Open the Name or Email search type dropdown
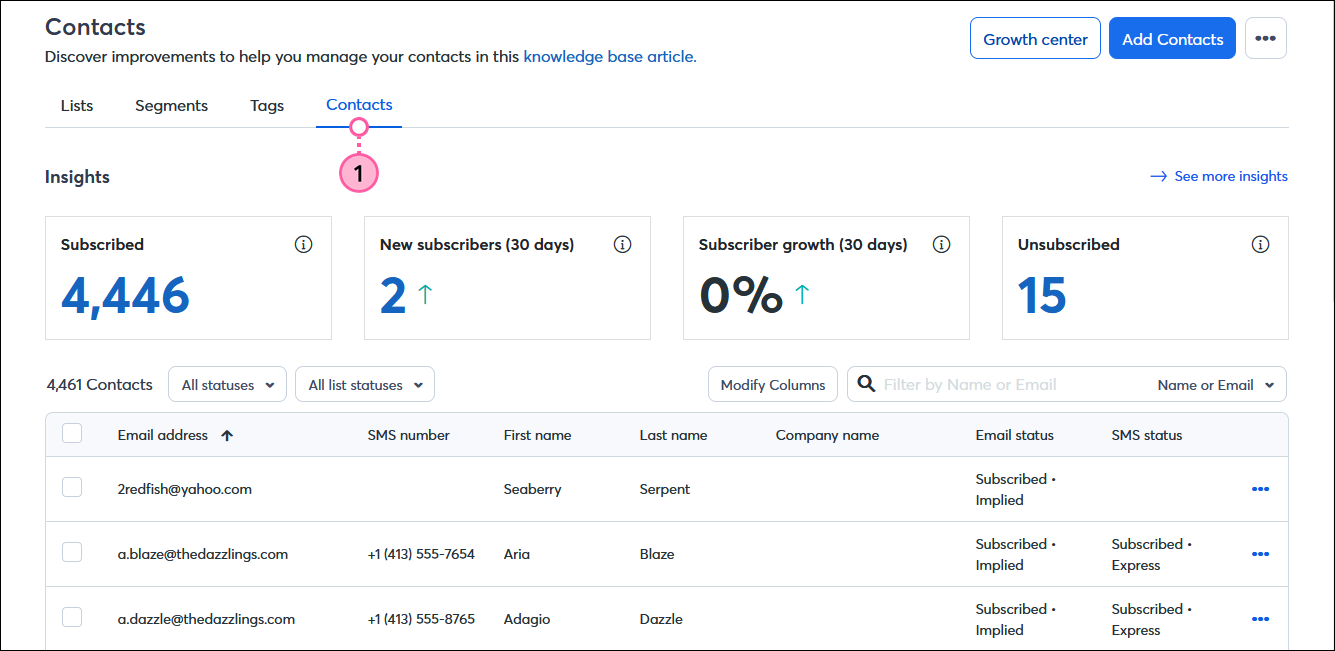This screenshot has width=1335, height=651. pos(1216,384)
